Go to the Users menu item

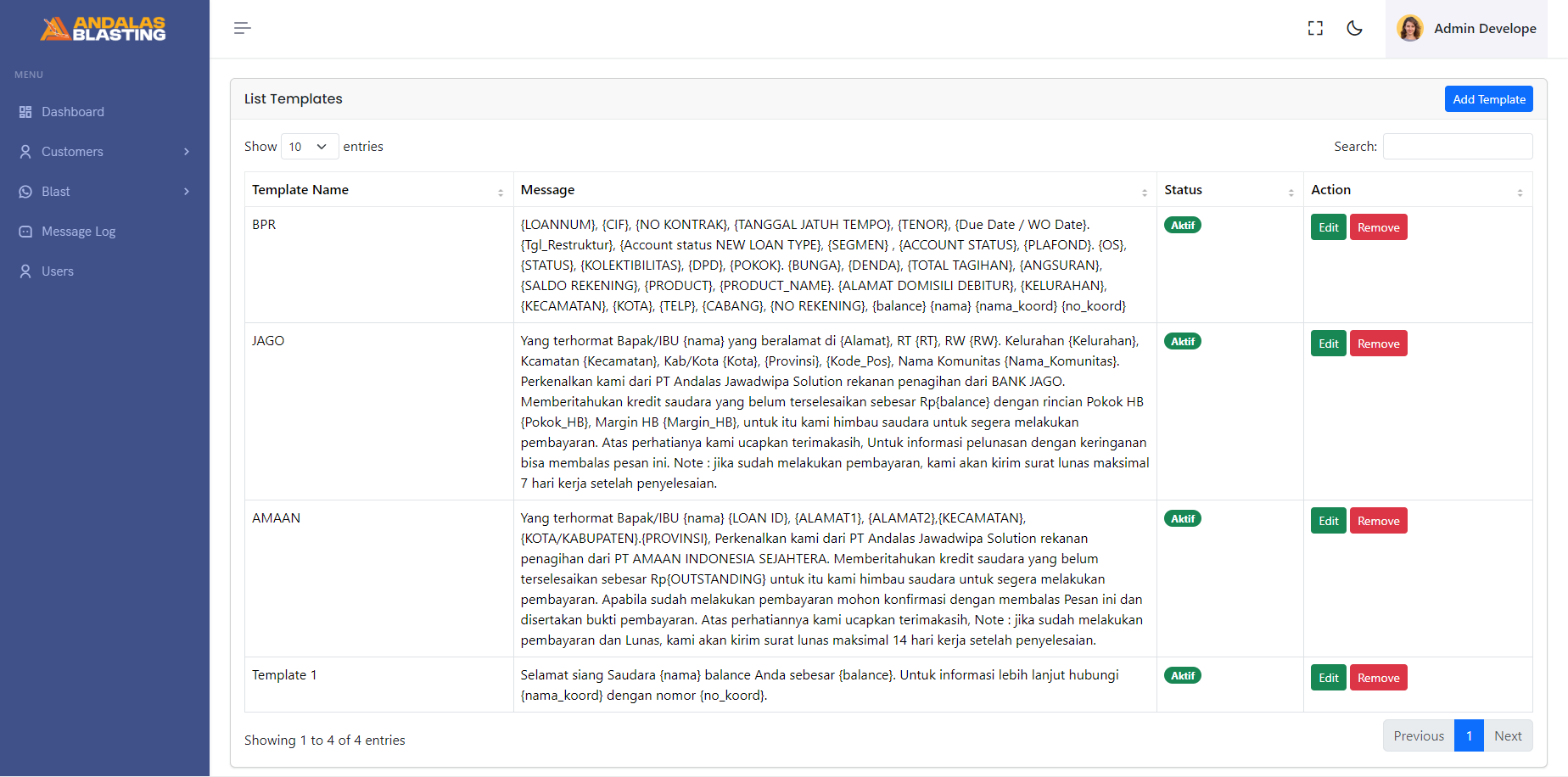(58, 271)
